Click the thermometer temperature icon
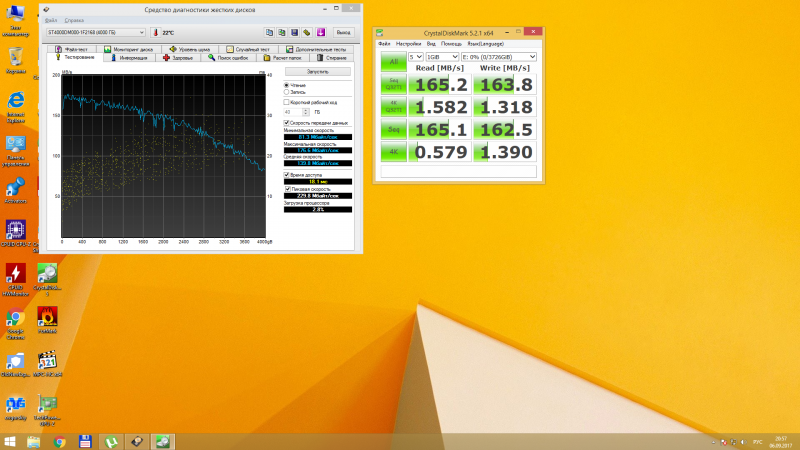This screenshot has height=450, width=800. [x=154, y=32]
